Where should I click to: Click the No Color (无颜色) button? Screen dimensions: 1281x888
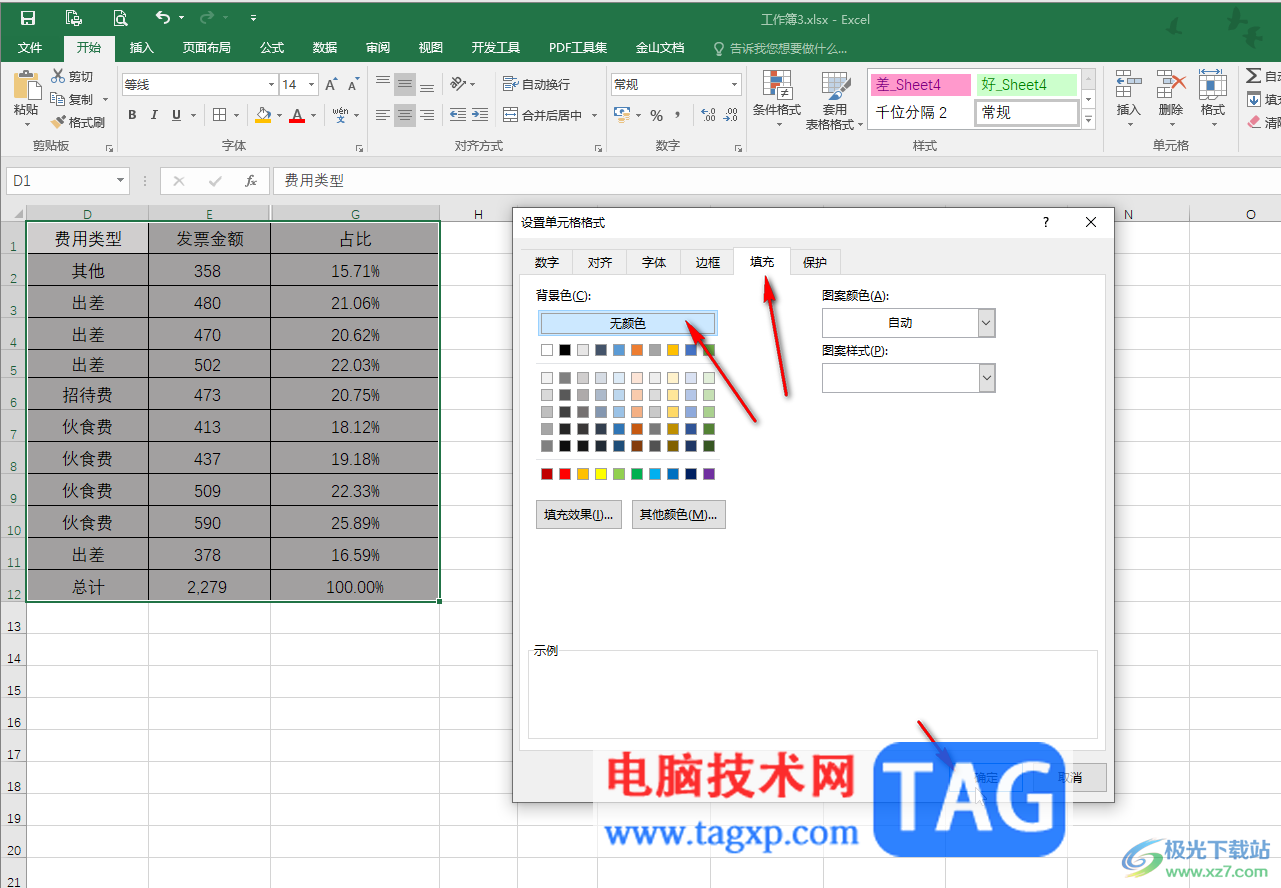628,323
